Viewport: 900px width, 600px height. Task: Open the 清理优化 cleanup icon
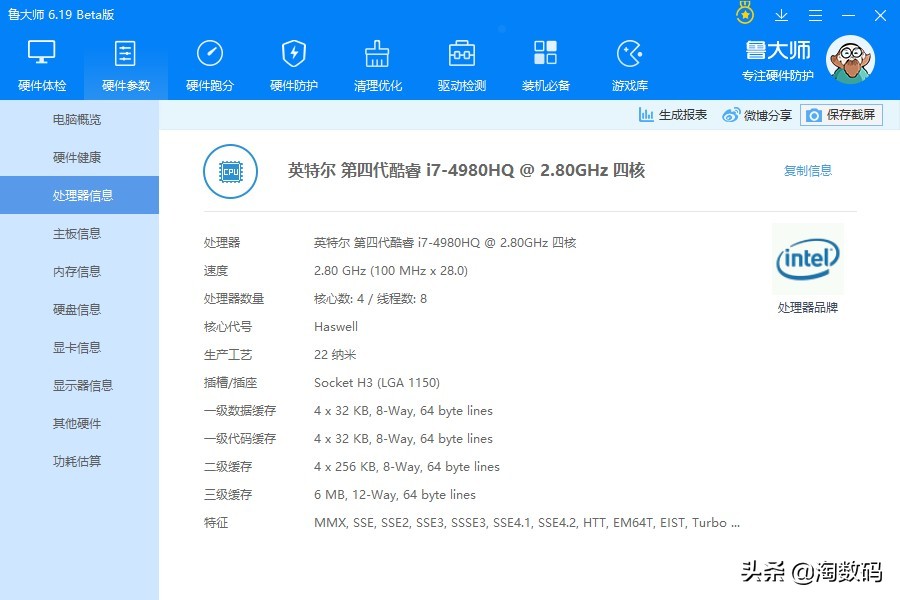coord(377,55)
